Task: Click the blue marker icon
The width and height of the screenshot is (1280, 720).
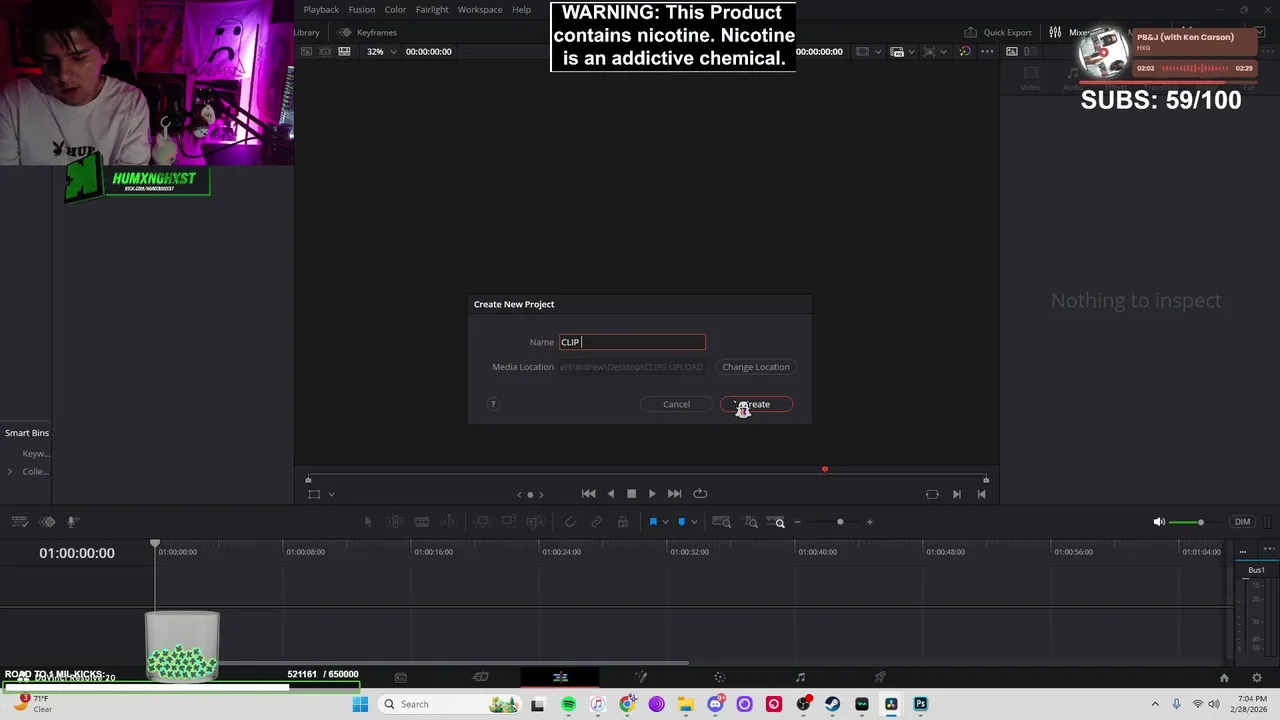Action: (x=682, y=522)
